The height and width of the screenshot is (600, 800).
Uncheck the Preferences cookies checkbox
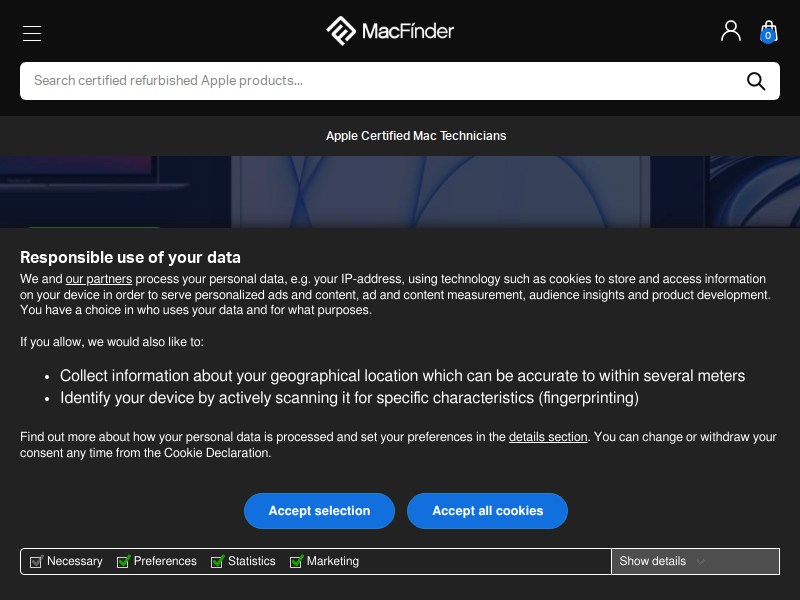pos(123,561)
